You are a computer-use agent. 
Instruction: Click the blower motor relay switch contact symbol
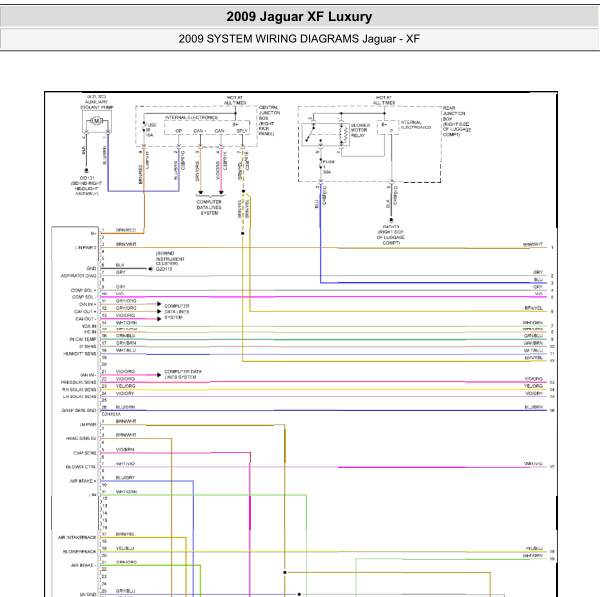(x=311, y=134)
